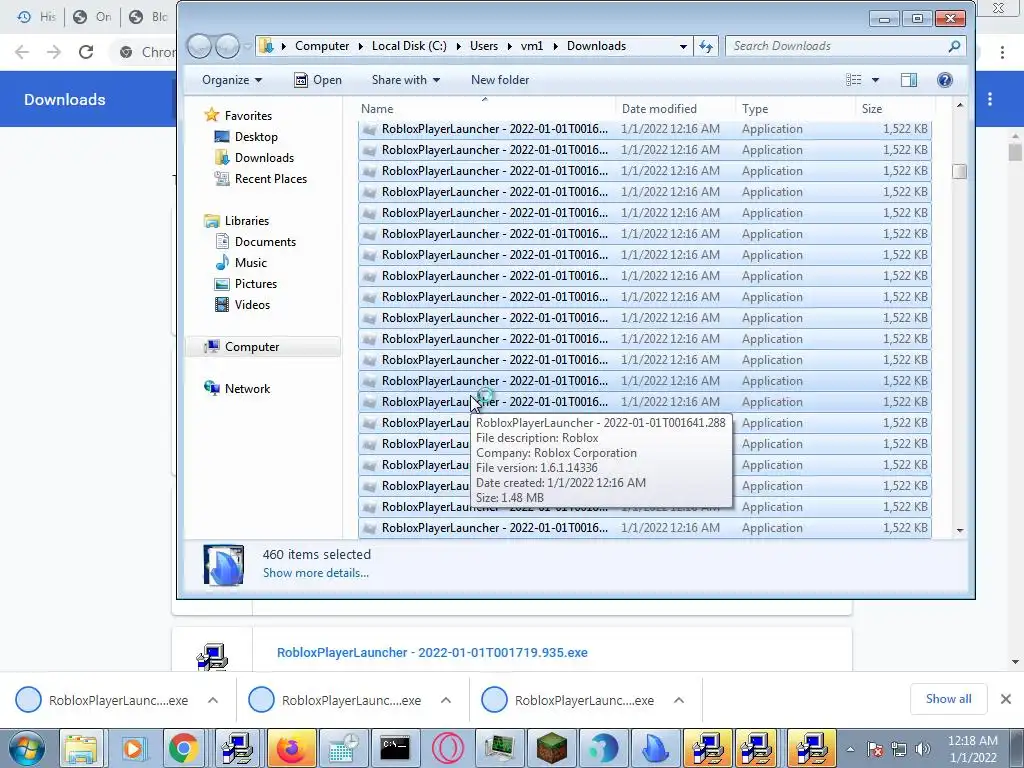
Task: Click the Explorer forward navigation arrow
Action: click(227, 46)
